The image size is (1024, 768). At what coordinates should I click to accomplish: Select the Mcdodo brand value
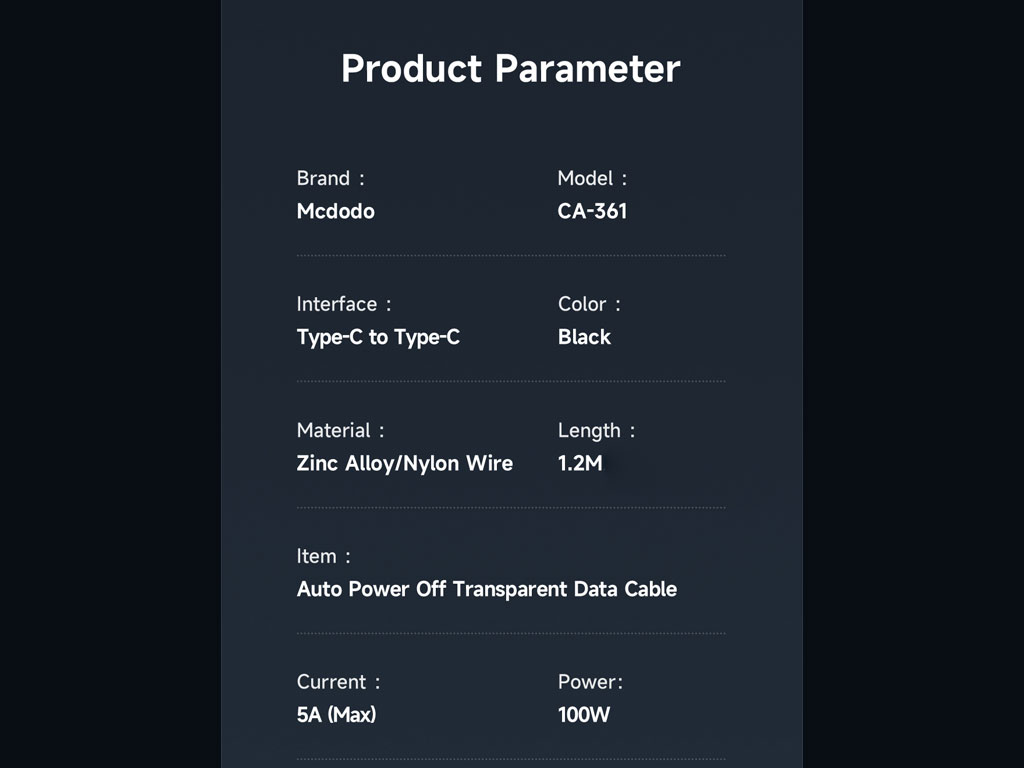tap(336, 211)
